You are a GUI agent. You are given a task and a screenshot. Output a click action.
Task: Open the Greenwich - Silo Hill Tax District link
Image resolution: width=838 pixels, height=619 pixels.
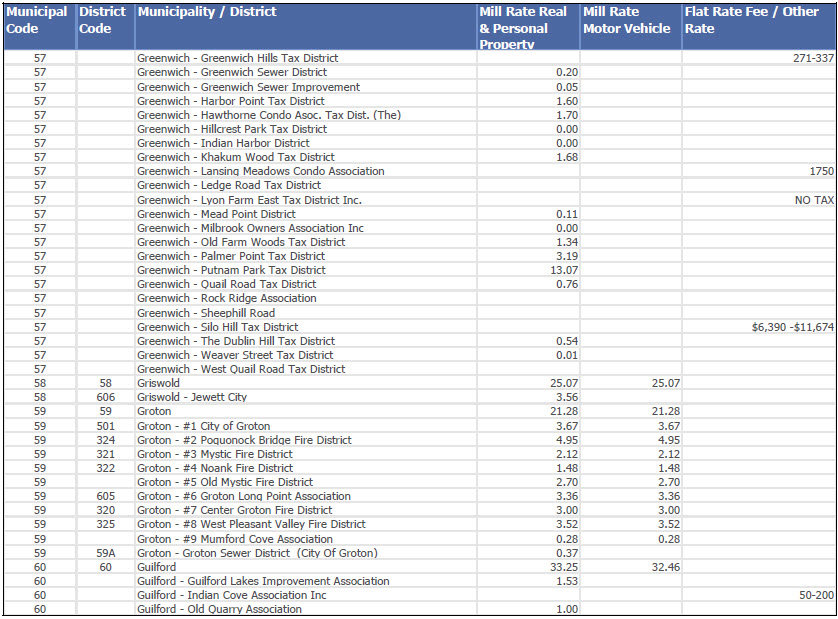tap(218, 327)
